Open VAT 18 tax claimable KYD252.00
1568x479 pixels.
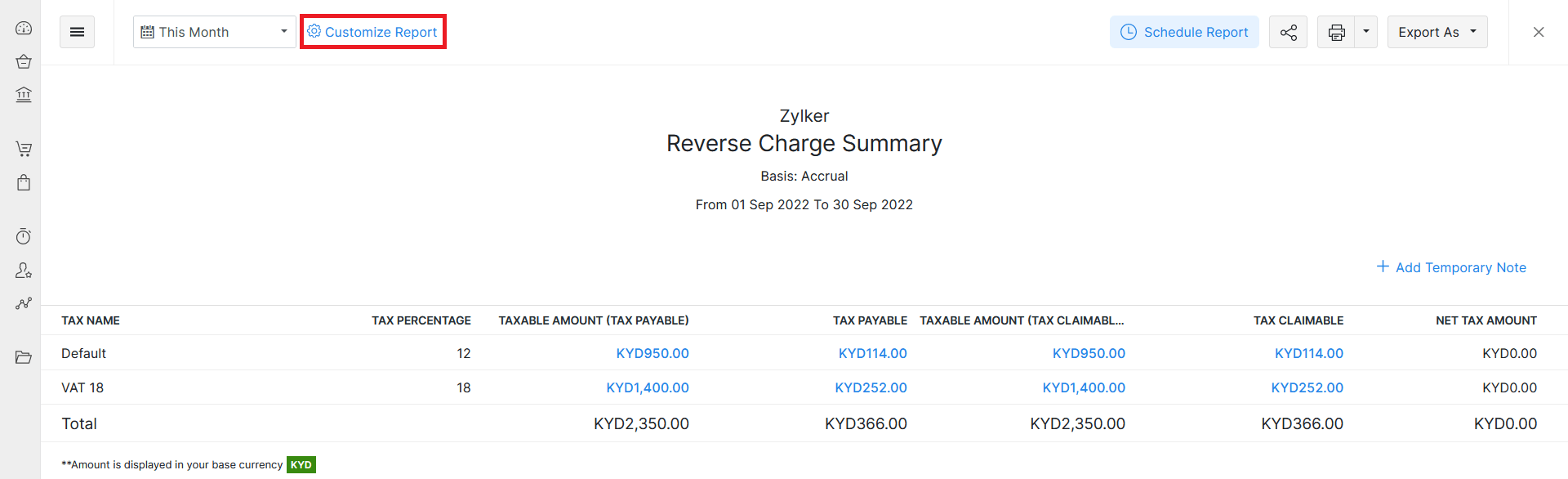tap(1307, 387)
